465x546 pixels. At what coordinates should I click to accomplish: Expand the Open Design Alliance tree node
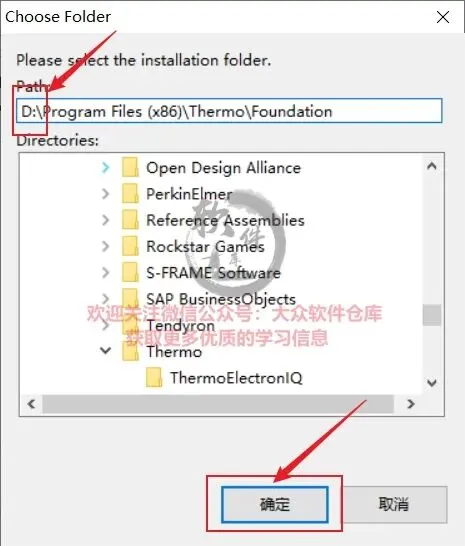tap(106, 167)
